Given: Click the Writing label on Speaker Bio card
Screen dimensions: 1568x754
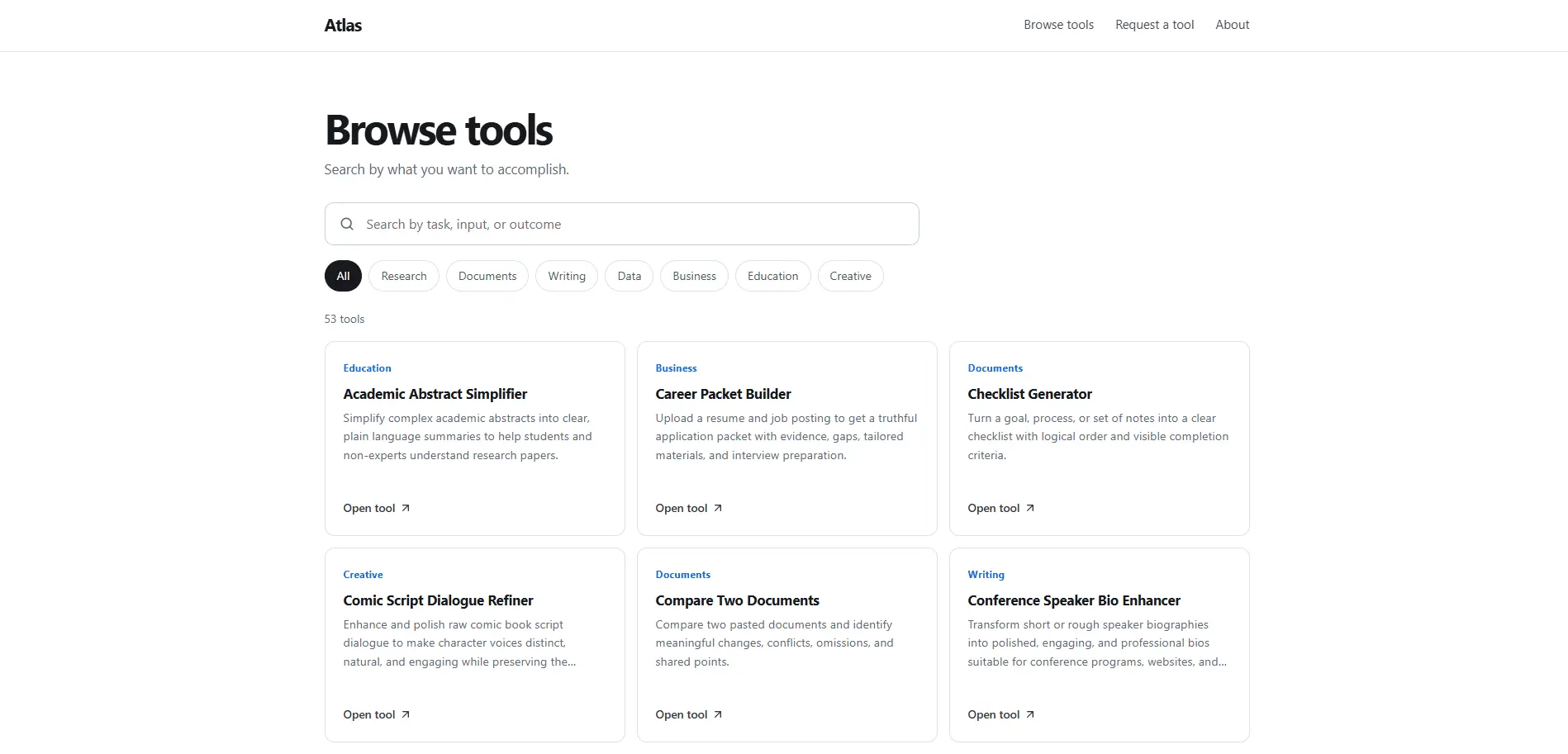Looking at the screenshot, I should click(986, 575).
